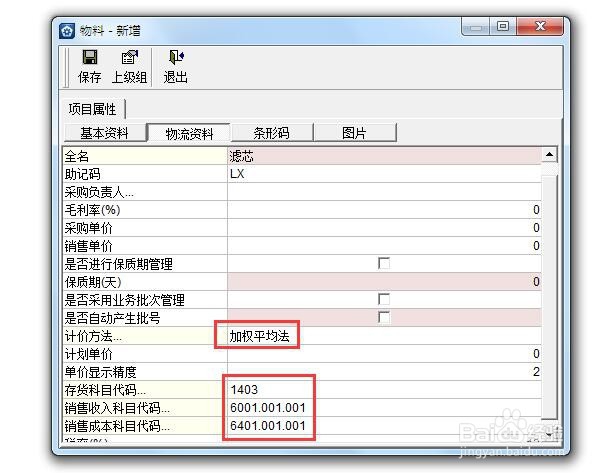Click the 单价显示精度 value field
599x473 pixels.
[384, 372]
